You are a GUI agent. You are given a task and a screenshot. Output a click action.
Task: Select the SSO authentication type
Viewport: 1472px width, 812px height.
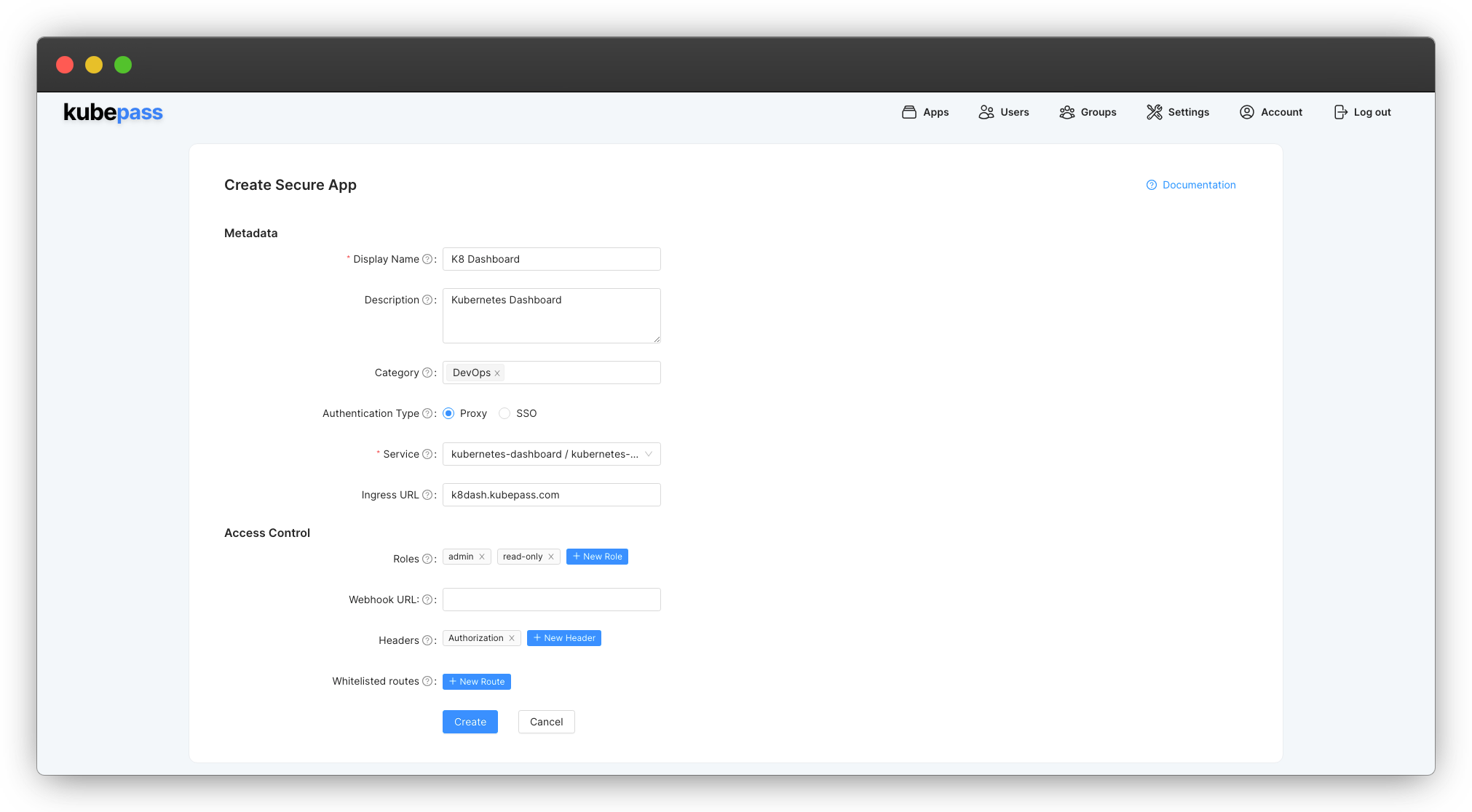pyautogui.click(x=504, y=413)
